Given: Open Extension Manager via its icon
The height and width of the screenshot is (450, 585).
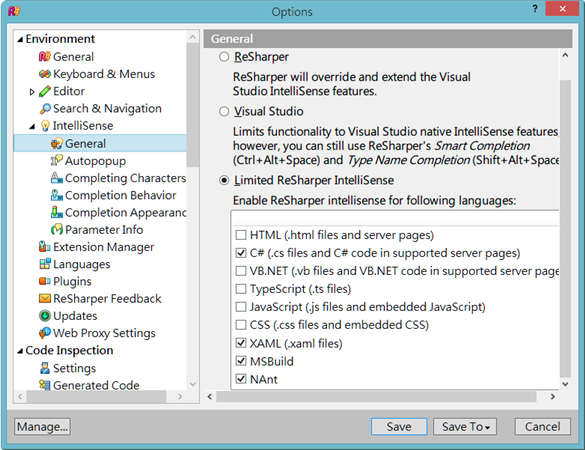Looking at the screenshot, I should tap(45, 247).
